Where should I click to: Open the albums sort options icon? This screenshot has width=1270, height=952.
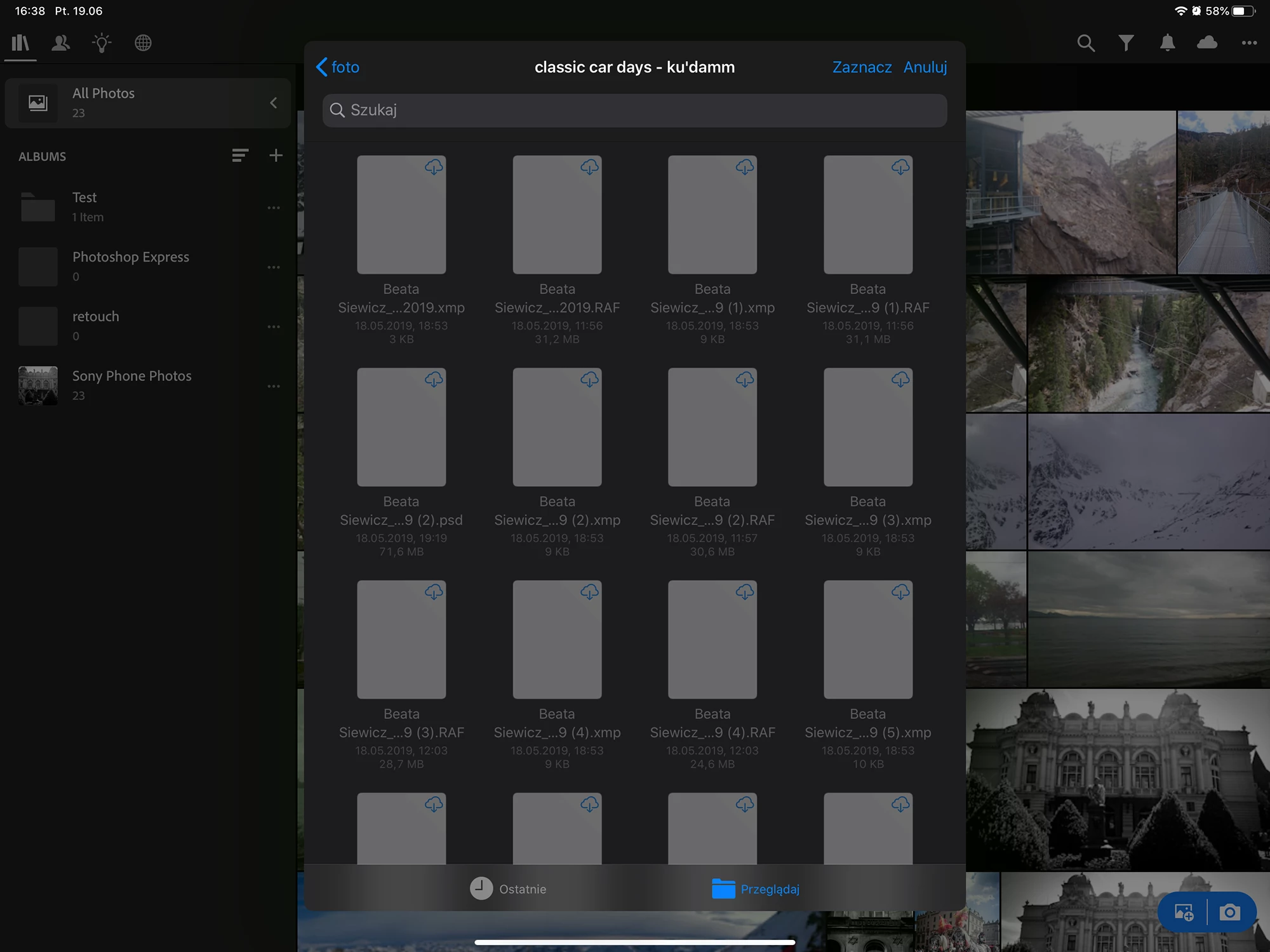(x=239, y=156)
